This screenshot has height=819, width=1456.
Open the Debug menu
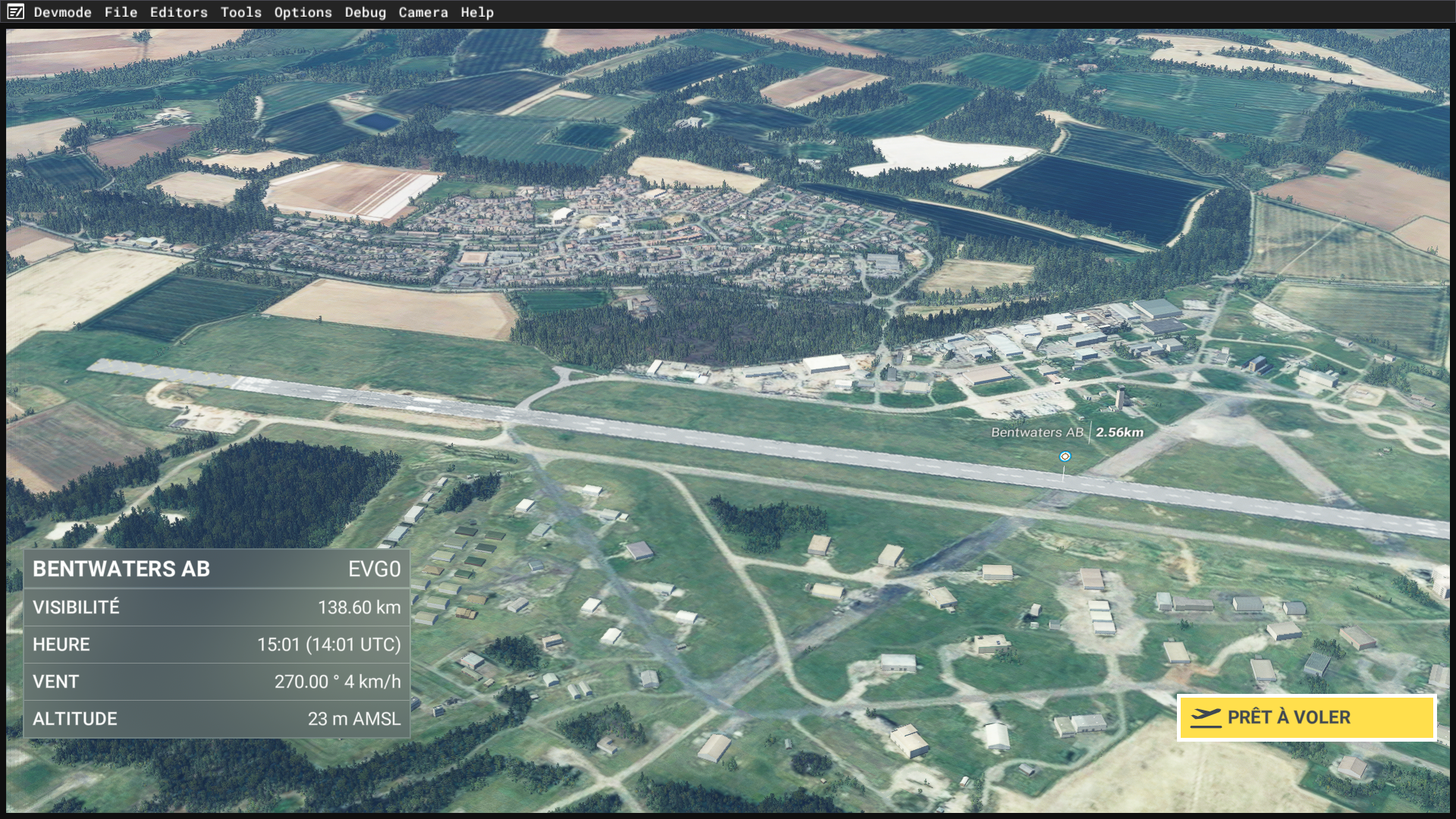click(365, 12)
